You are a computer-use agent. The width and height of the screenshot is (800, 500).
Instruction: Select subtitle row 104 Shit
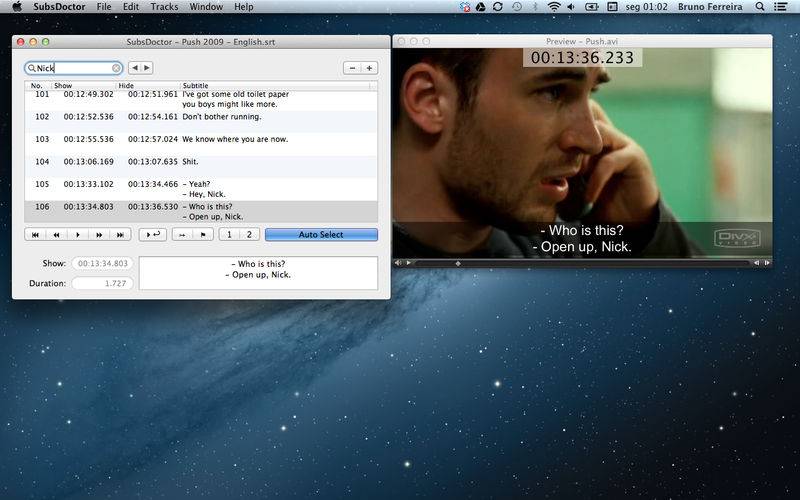pyautogui.click(x=201, y=166)
